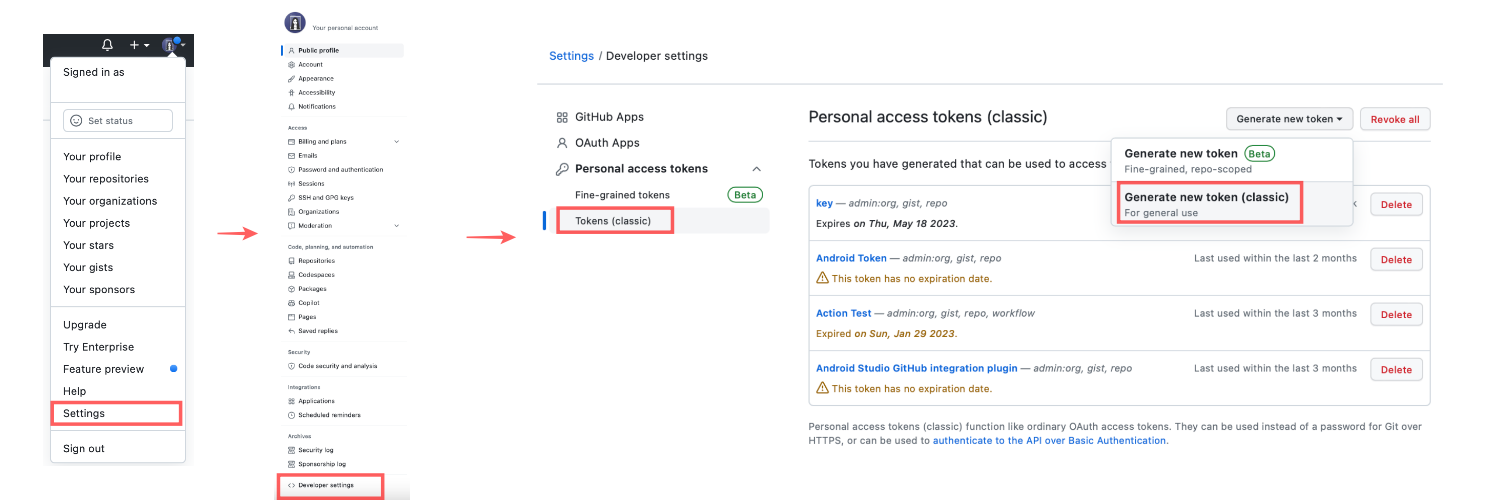Click the GitHub Apps grid icon
The image size is (1500, 500).
click(562, 117)
